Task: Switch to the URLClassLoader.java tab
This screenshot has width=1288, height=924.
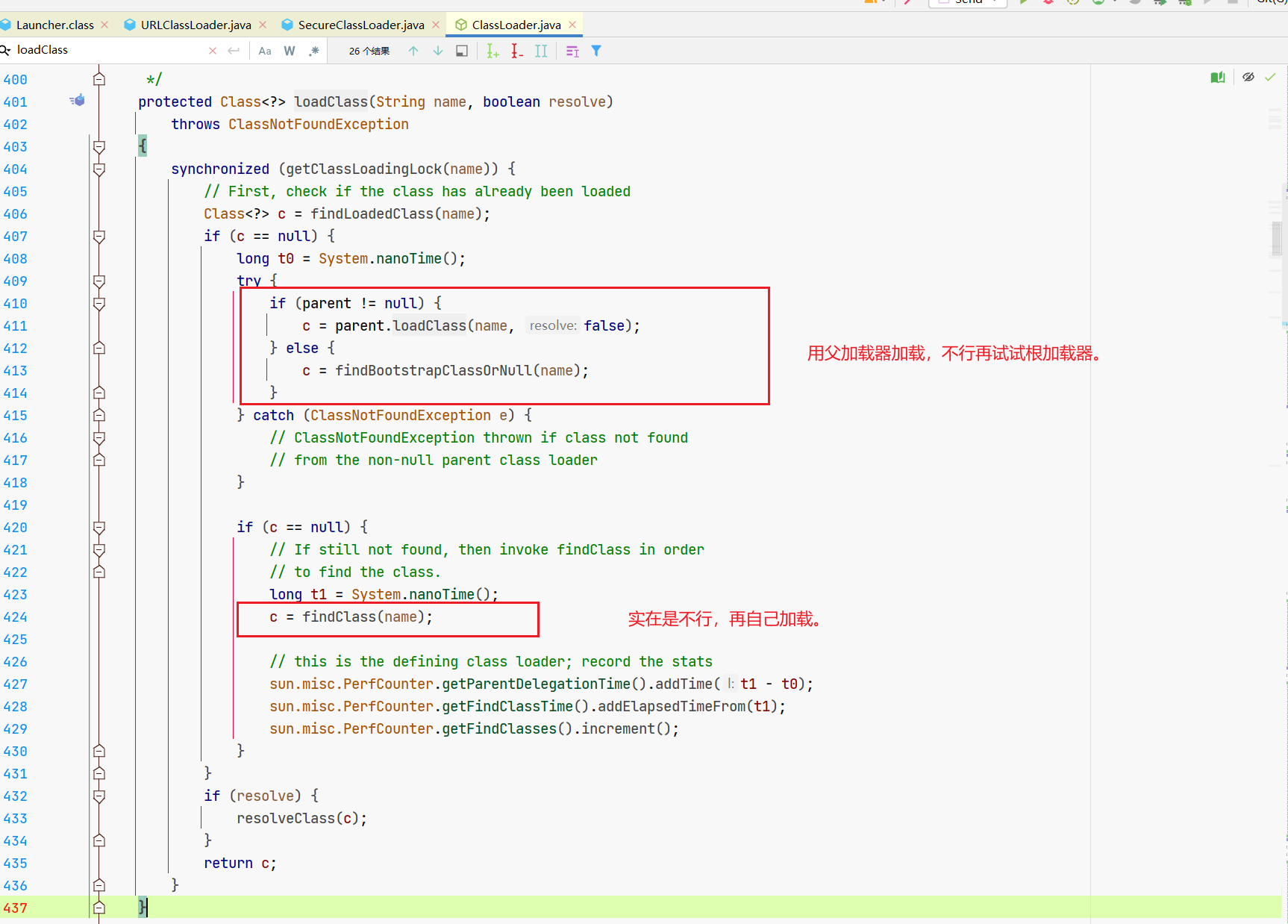Action: [x=196, y=25]
